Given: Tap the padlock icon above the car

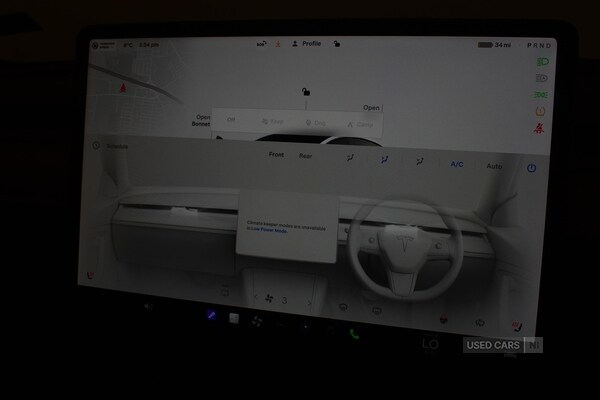Looking at the screenshot, I should click(x=306, y=92).
